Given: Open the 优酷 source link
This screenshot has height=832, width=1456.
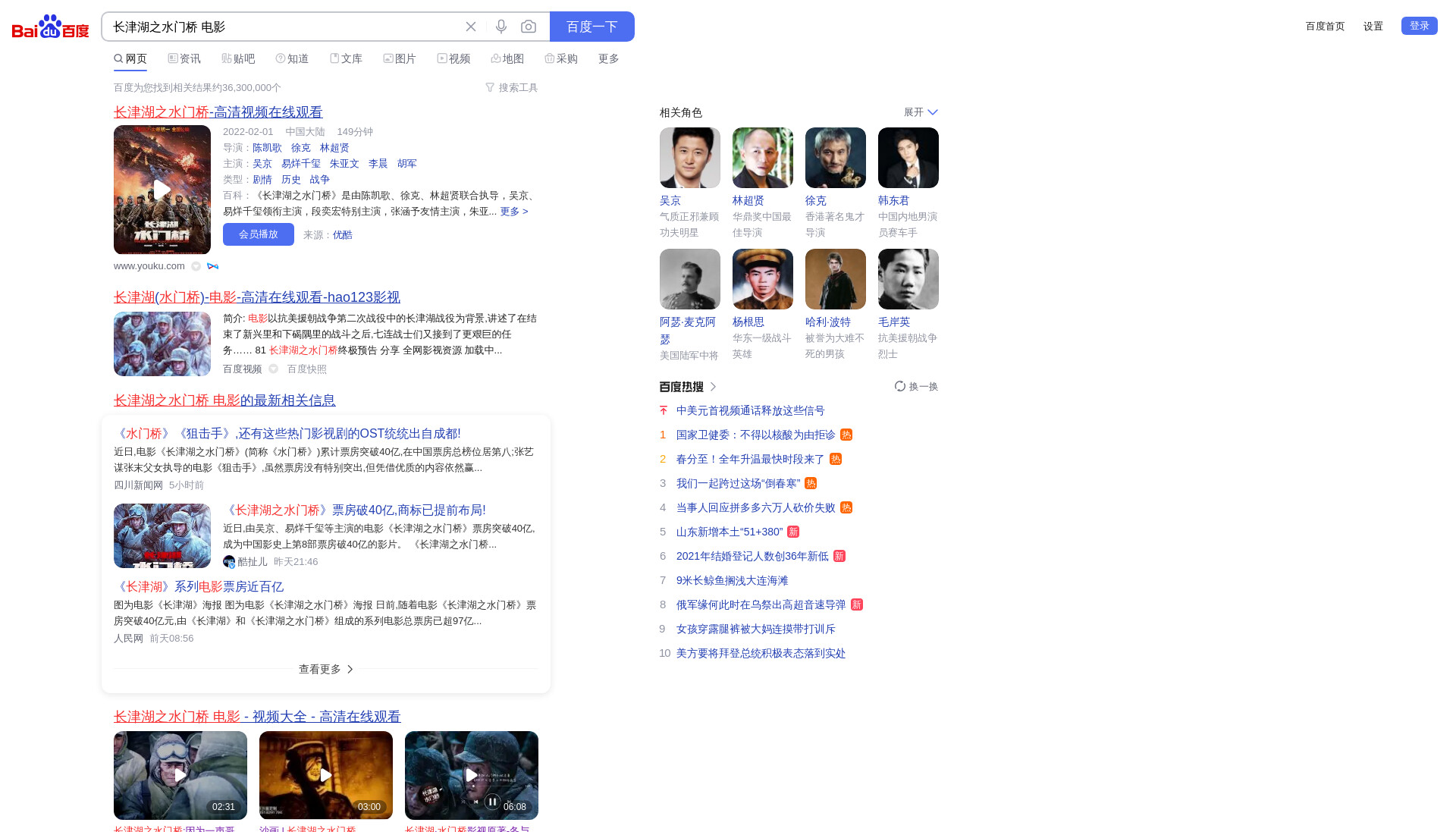Looking at the screenshot, I should [343, 235].
